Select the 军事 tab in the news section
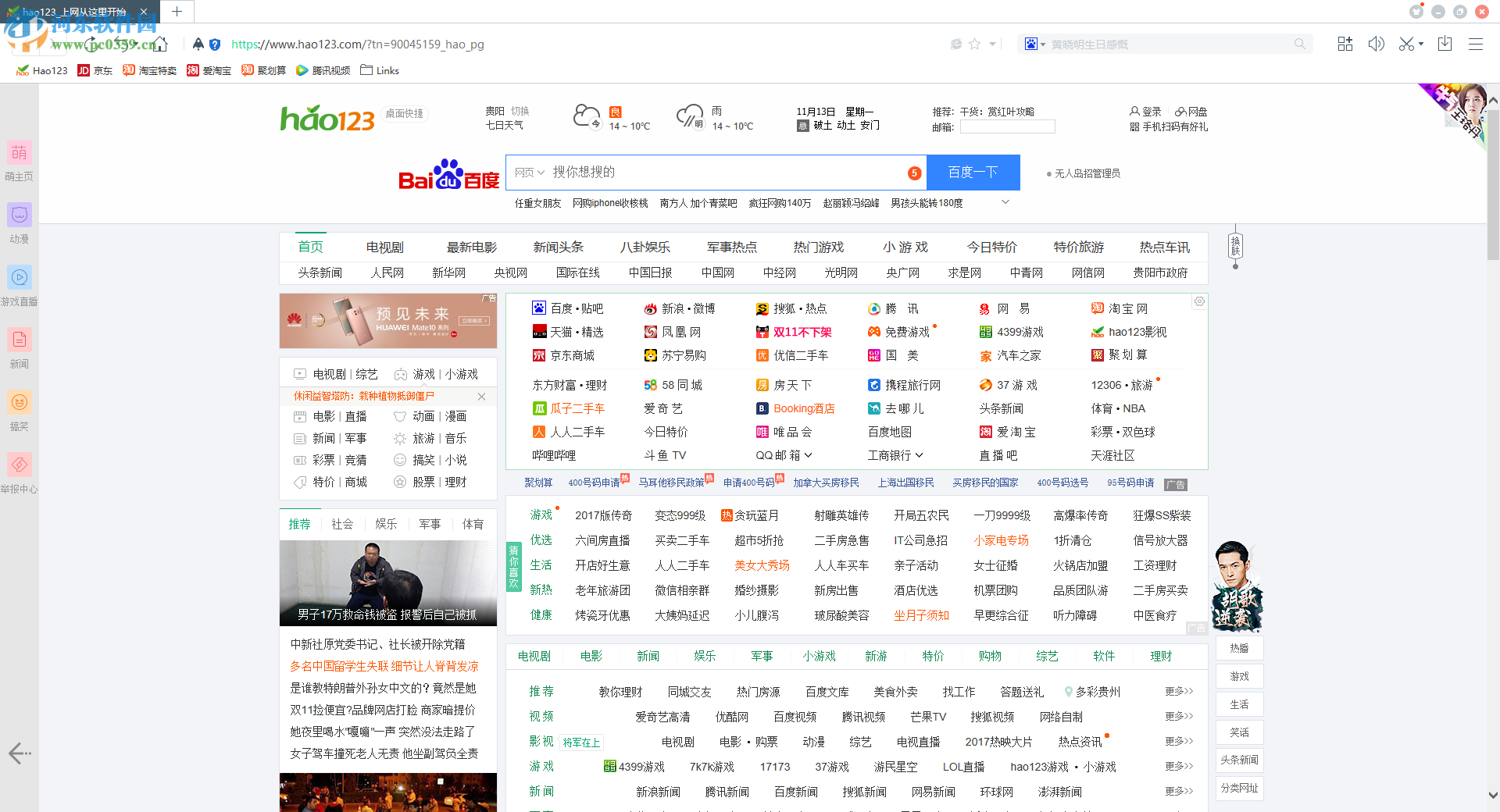The width and height of the screenshot is (1500, 812). click(x=429, y=524)
